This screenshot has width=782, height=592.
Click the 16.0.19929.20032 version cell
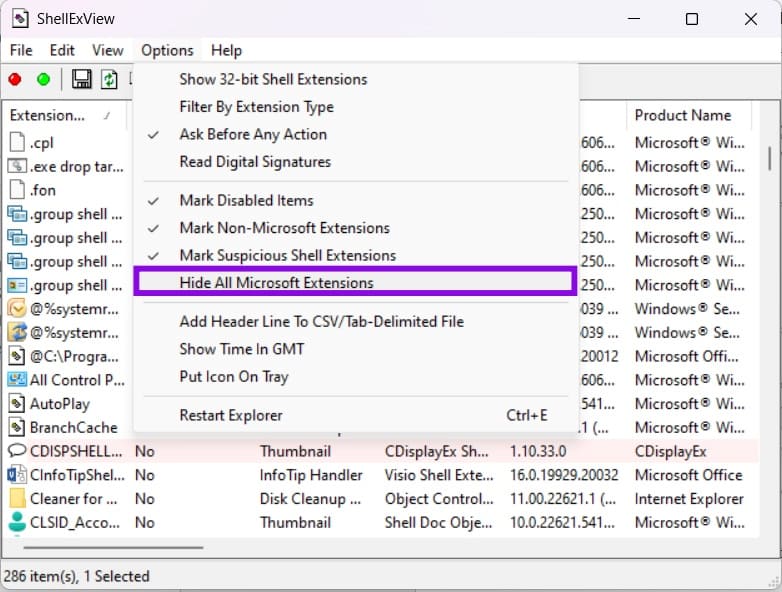tap(564, 475)
